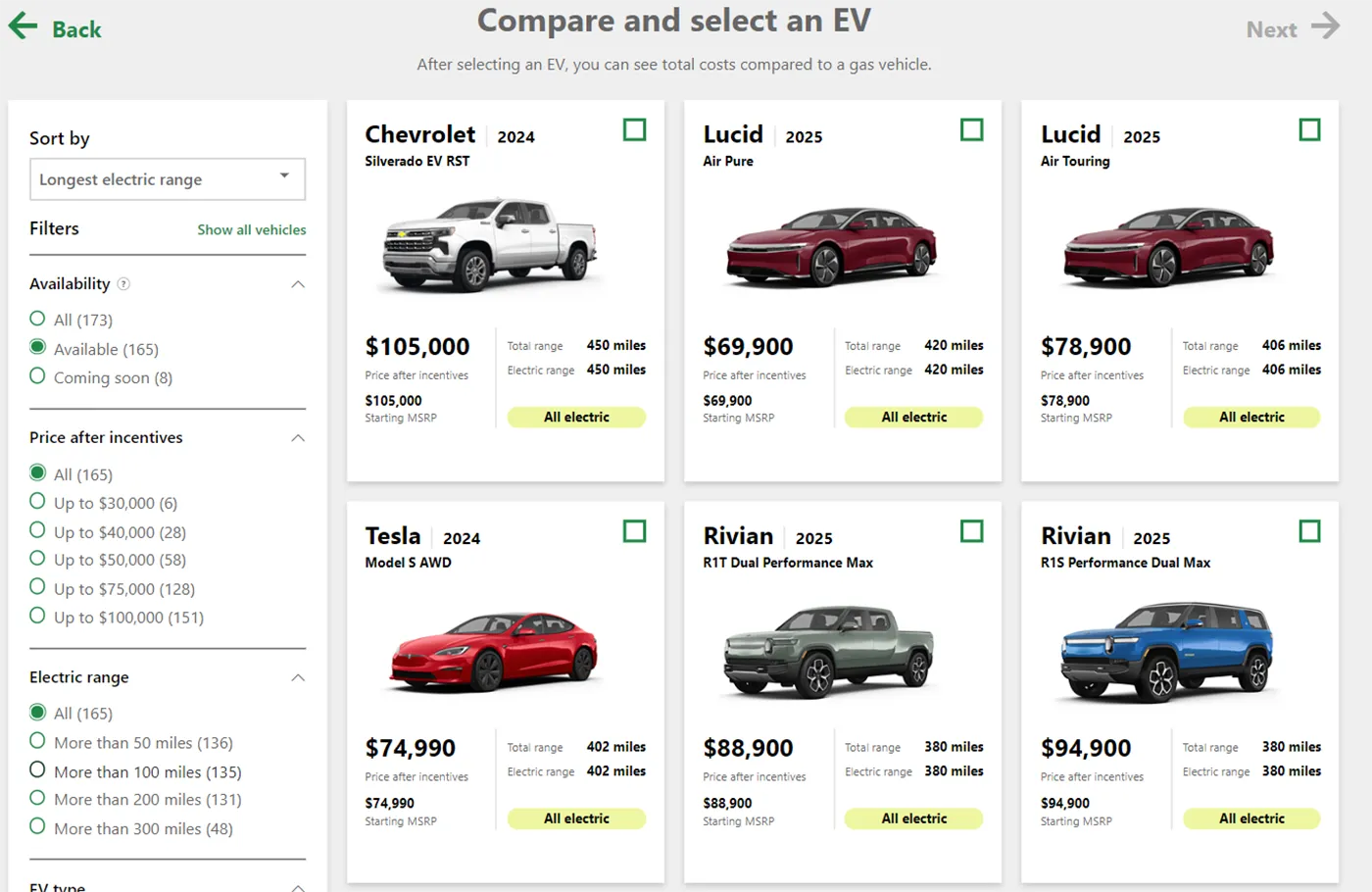The width and height of the screenshot is (1372, 892).
Task: Select the Rivian R1S Performance checkbox
Action: (x=1309, y=531)
